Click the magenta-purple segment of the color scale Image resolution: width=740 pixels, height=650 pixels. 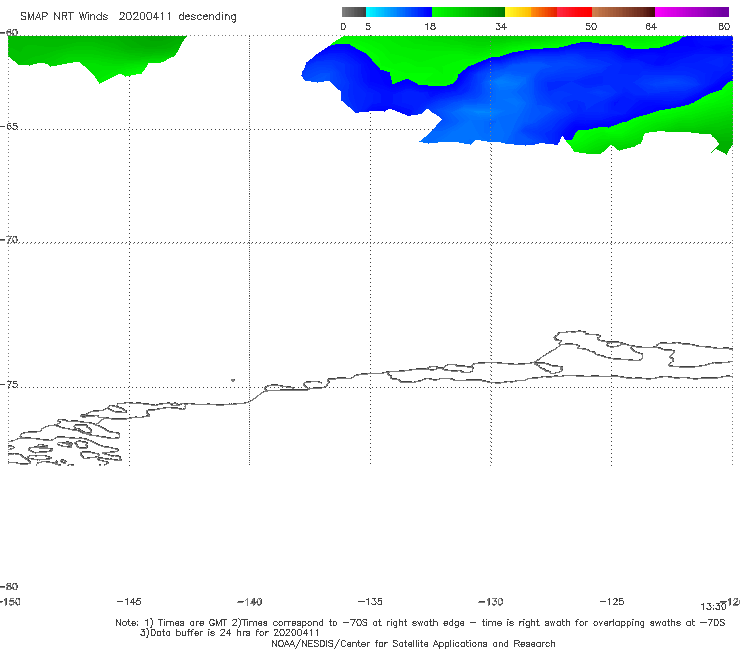[x=692, y=12]
